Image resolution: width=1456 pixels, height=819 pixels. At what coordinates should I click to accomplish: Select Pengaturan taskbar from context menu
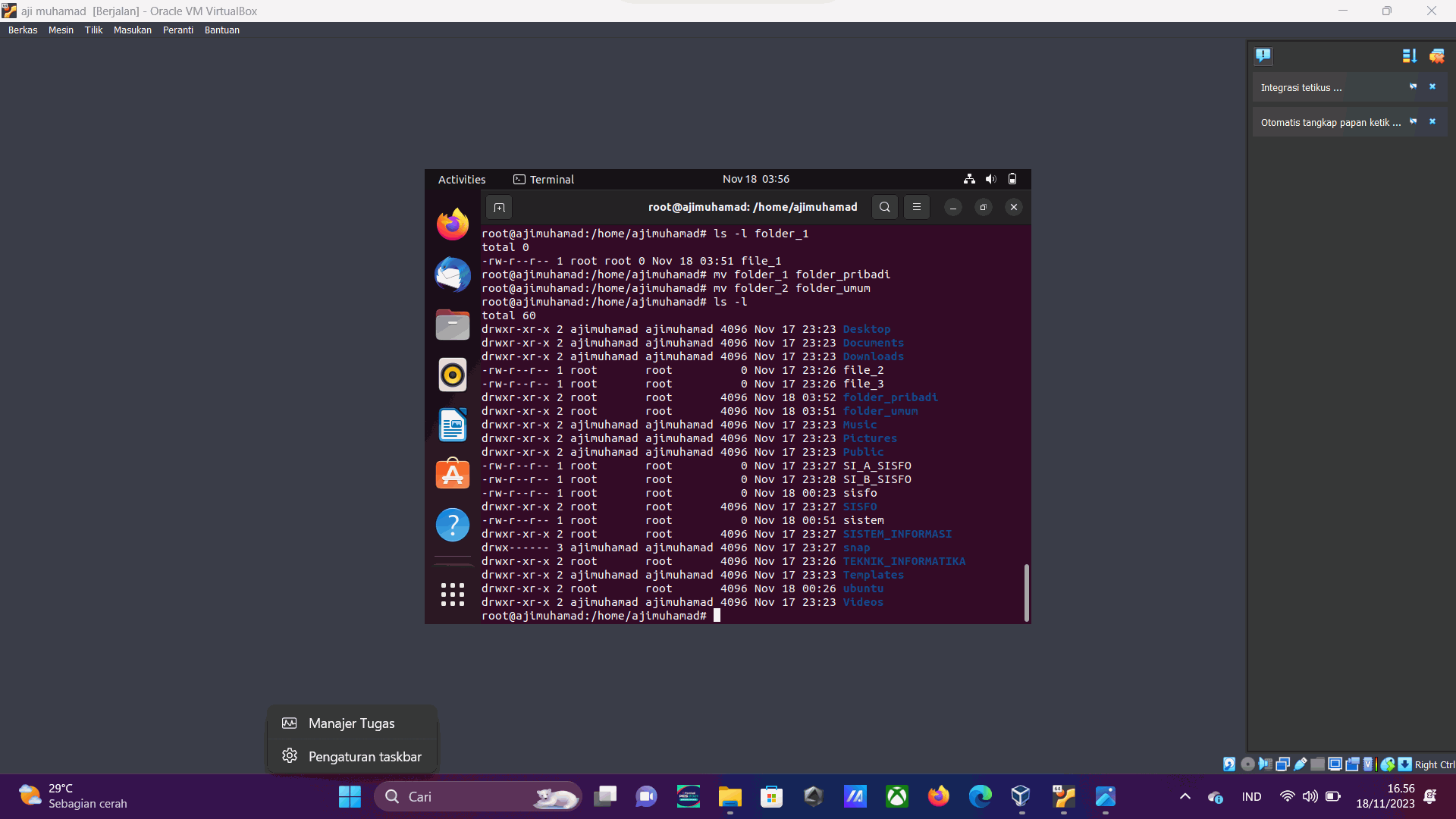click(x=352, y=757)
